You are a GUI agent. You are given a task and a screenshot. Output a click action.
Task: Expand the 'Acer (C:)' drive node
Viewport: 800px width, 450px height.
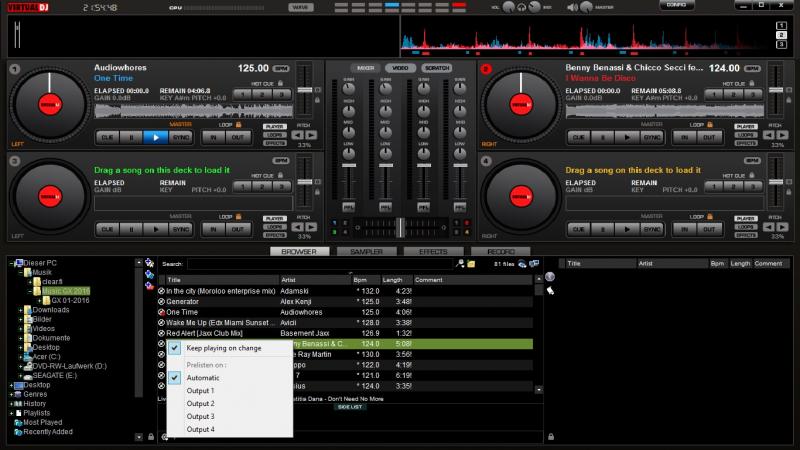point(21,357)
